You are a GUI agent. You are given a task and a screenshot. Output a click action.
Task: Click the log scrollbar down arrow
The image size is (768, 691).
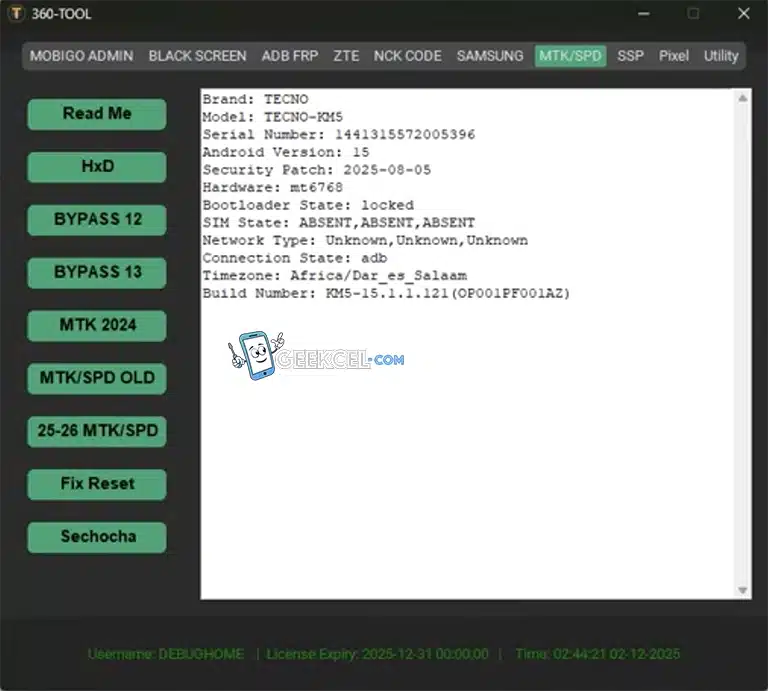(743, 591)
